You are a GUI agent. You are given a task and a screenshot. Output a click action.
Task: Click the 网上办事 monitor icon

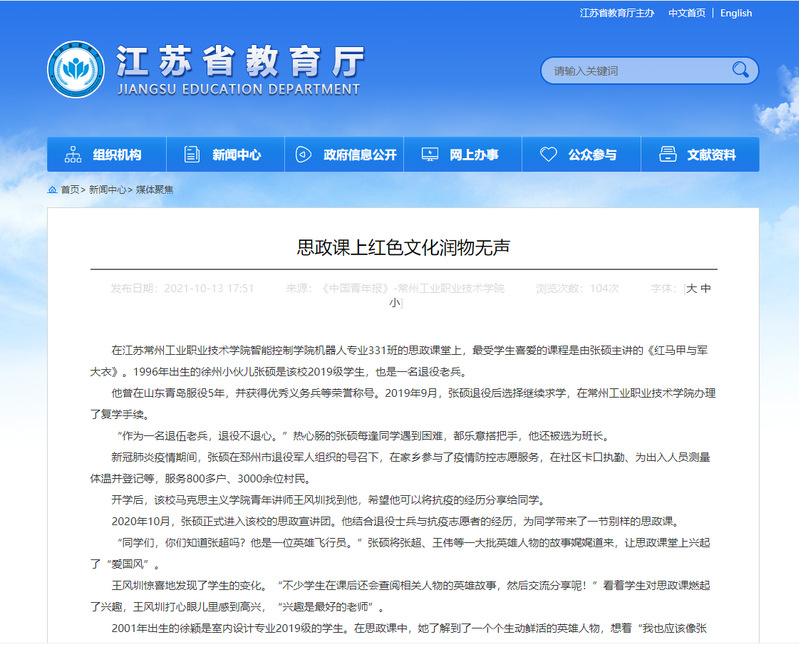pyautogui.click(x=429, y=155)
